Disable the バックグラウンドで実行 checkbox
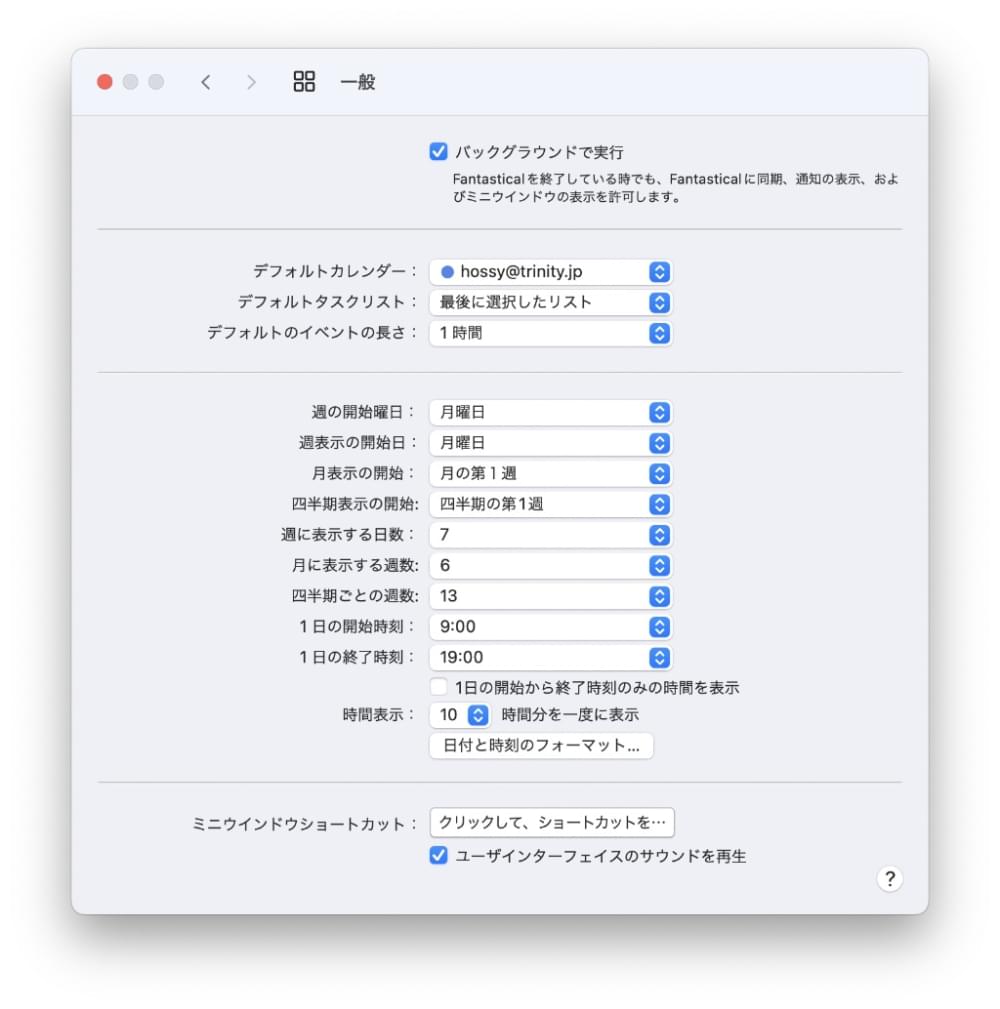Image resolution: width=1000 pixels, height=1009 pixels. 438,152
